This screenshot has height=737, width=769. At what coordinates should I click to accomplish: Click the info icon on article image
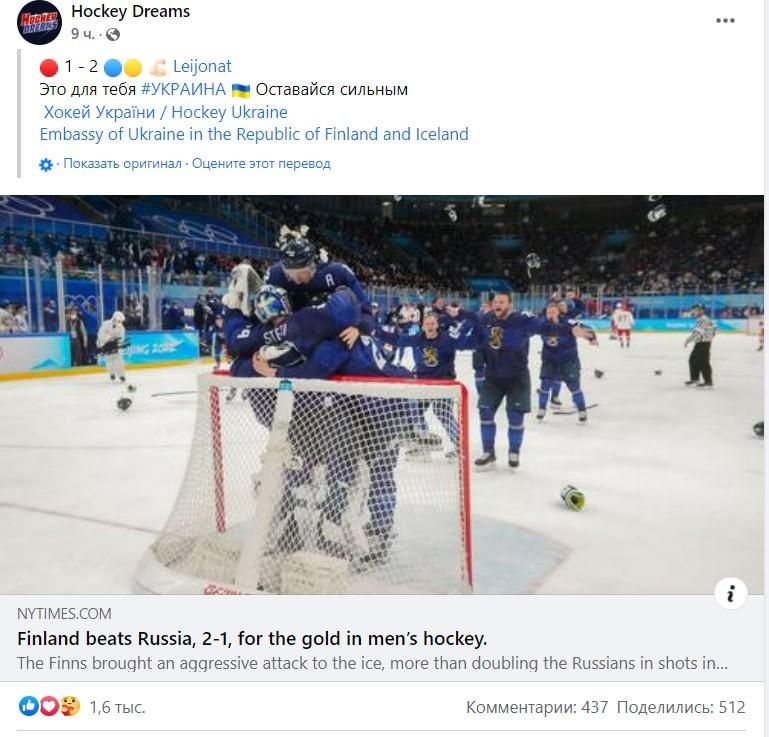pyautogui.click(x=731, y=593)
